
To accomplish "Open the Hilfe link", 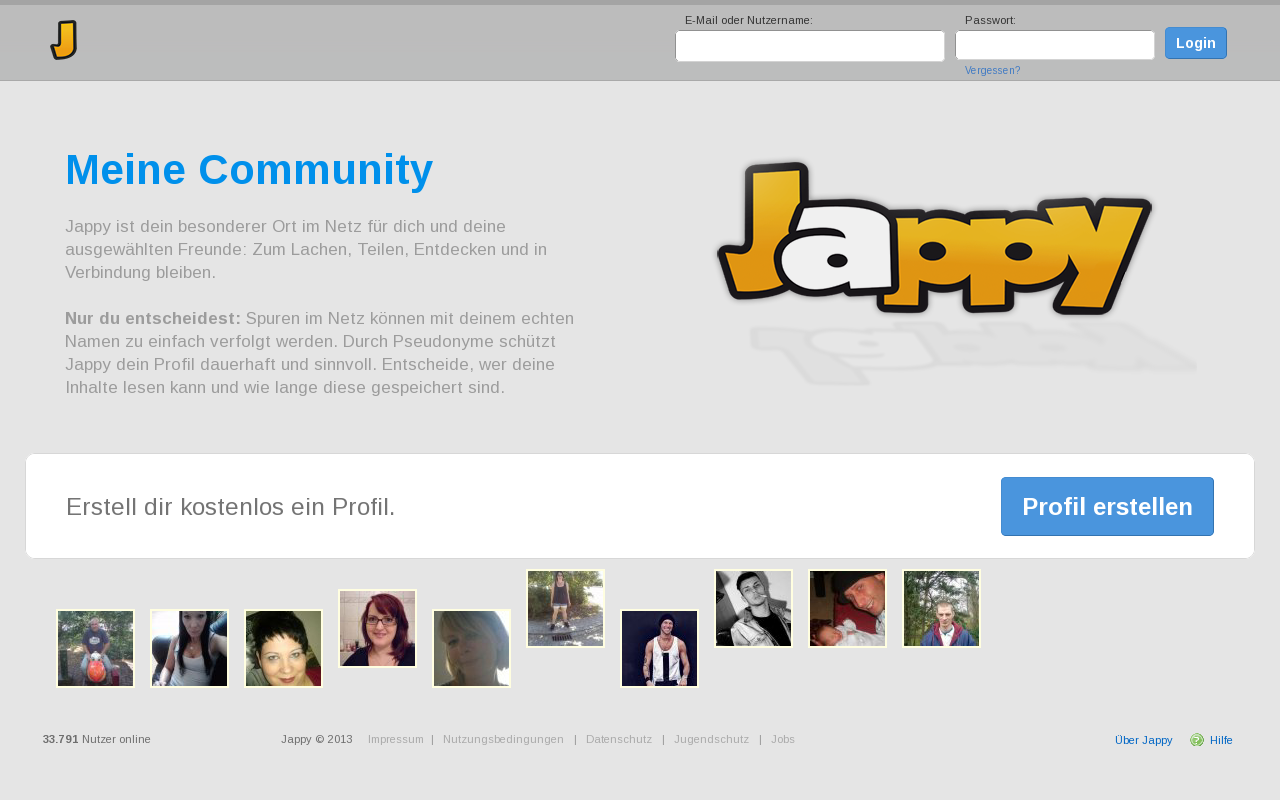I will coord(1221,740).
